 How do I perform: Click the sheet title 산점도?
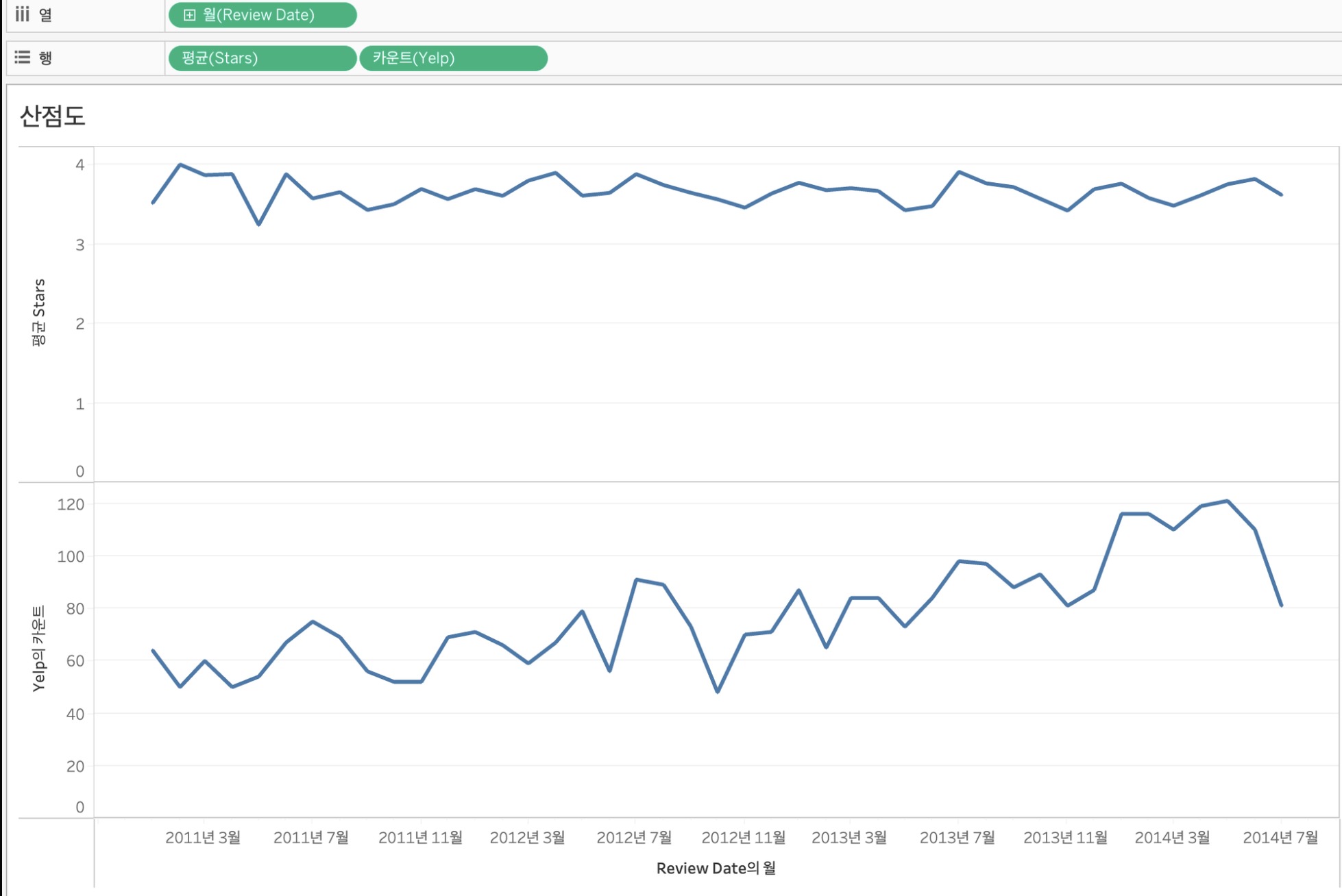[x=53, y=116]
